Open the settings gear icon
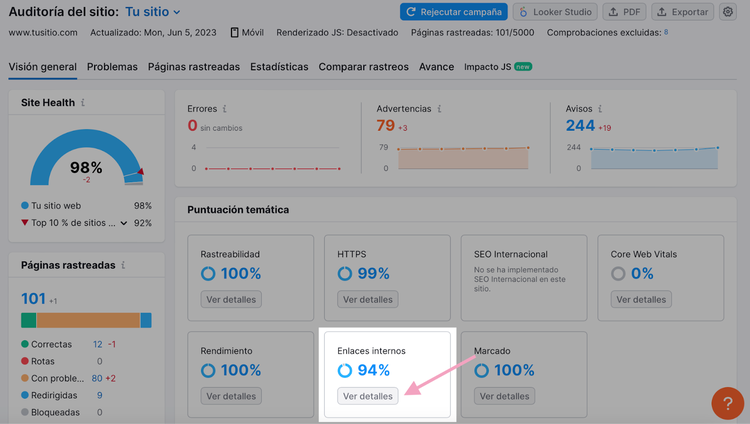The height and width of the screenshot is (424, 750). point(728,12)
